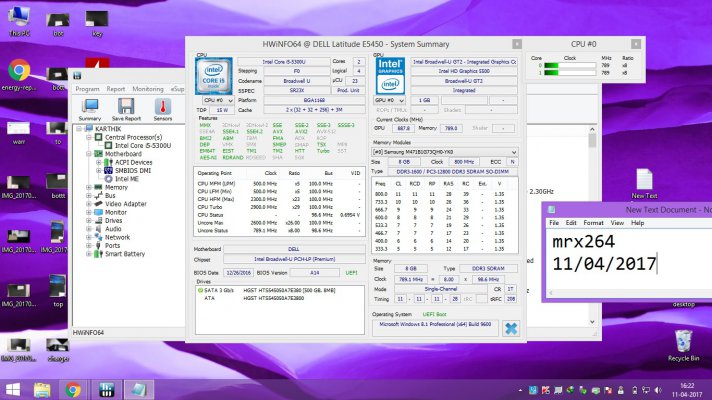
Task: Click the Notepad title bar icon
Action: [x=551, y=210]
